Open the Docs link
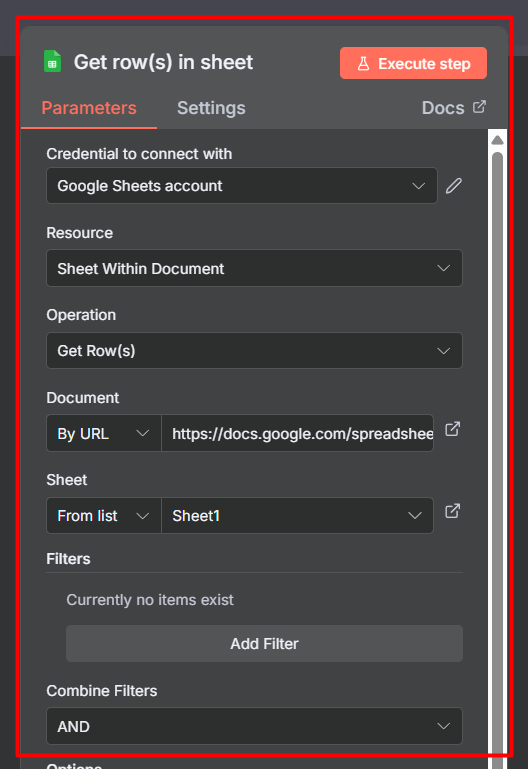The width and height of the screenshot is (528, 769). tap(453, 108)
